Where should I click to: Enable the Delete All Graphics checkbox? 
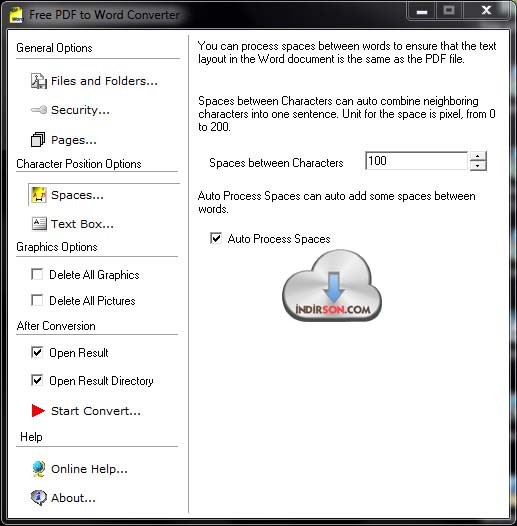click(37, 274)
